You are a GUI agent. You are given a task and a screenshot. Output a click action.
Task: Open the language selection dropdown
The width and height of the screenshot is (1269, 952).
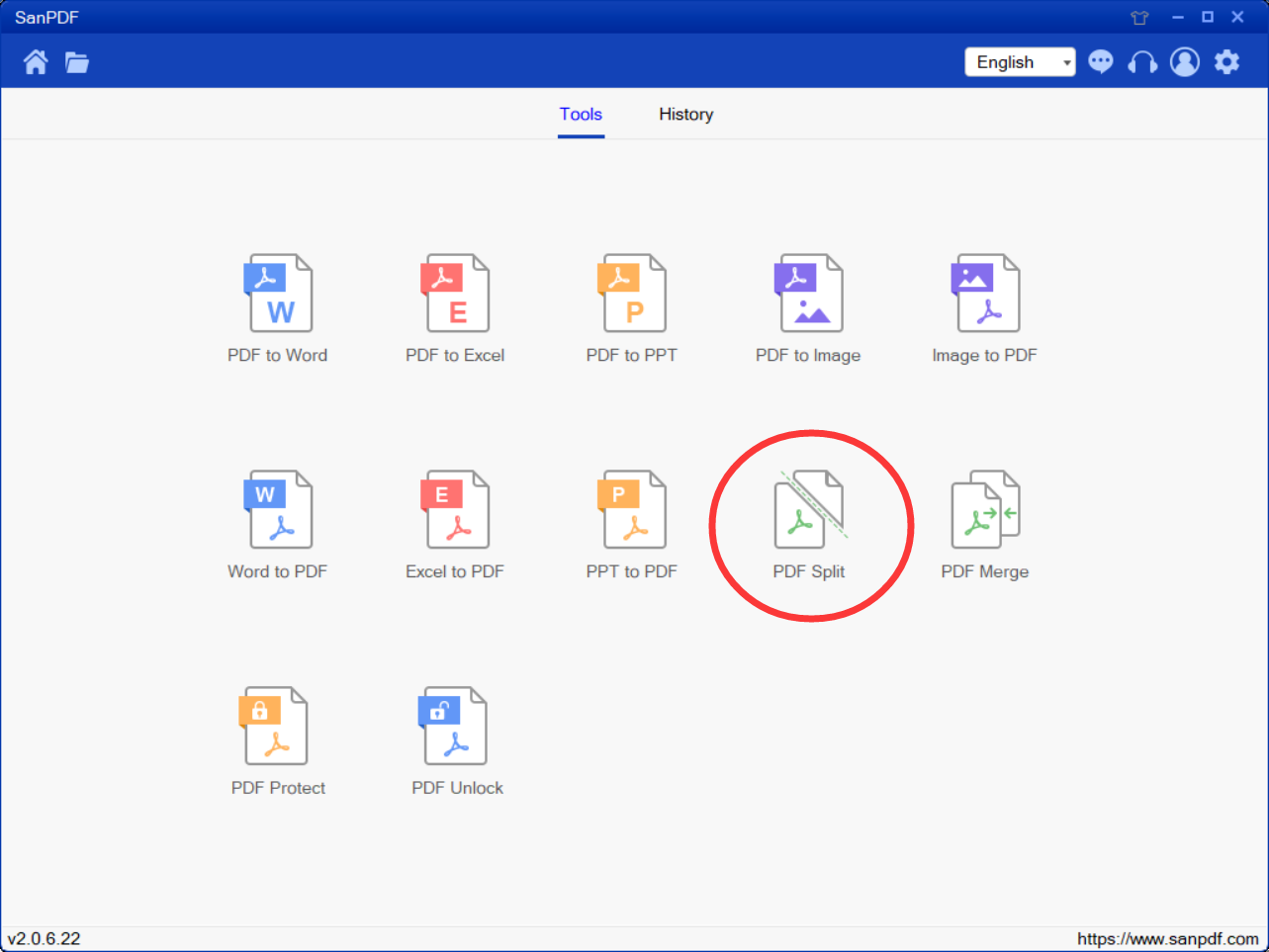[x=1020, y=61]
